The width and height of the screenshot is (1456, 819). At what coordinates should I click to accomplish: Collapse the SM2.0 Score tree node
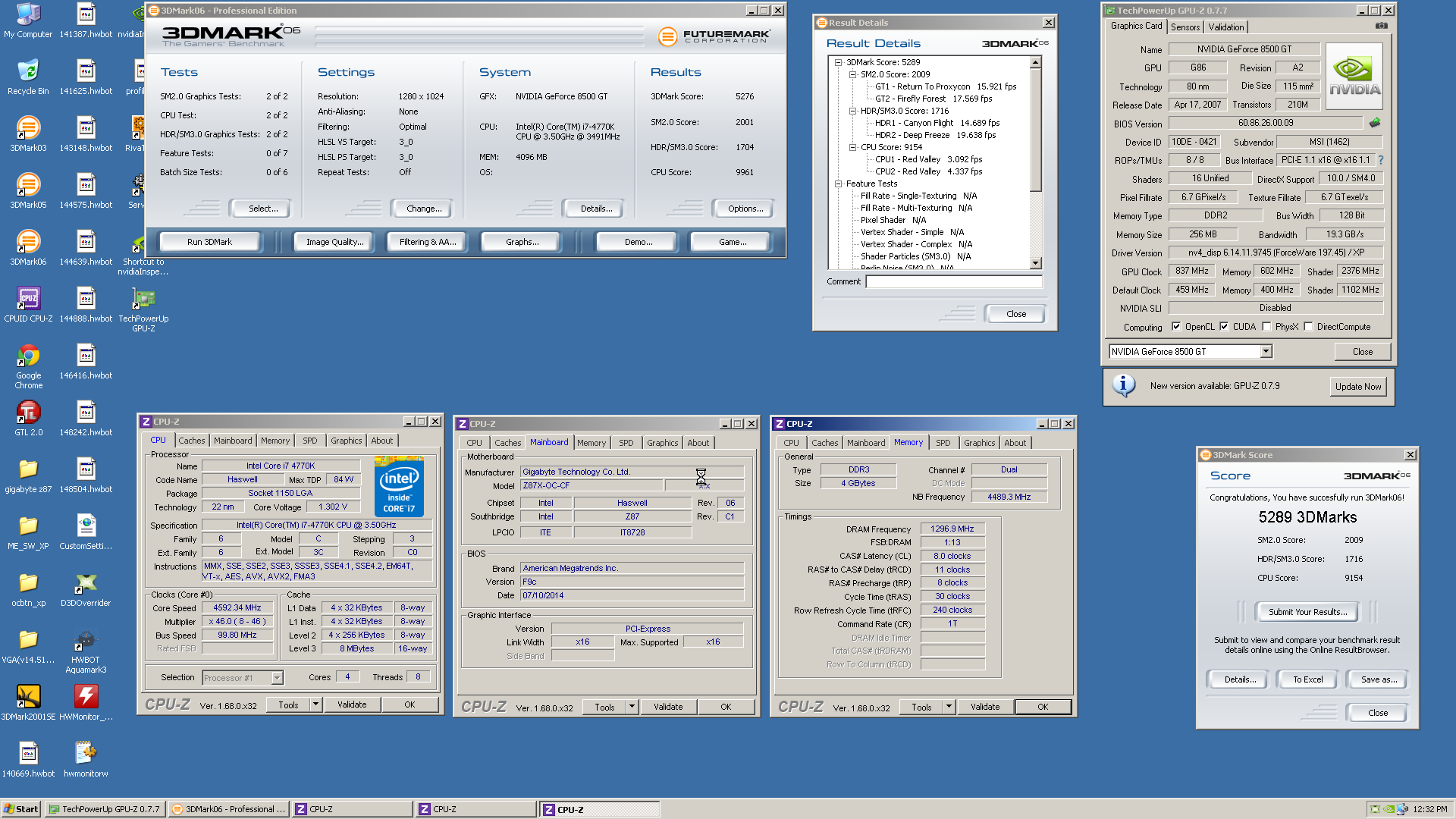click(852, 74)
